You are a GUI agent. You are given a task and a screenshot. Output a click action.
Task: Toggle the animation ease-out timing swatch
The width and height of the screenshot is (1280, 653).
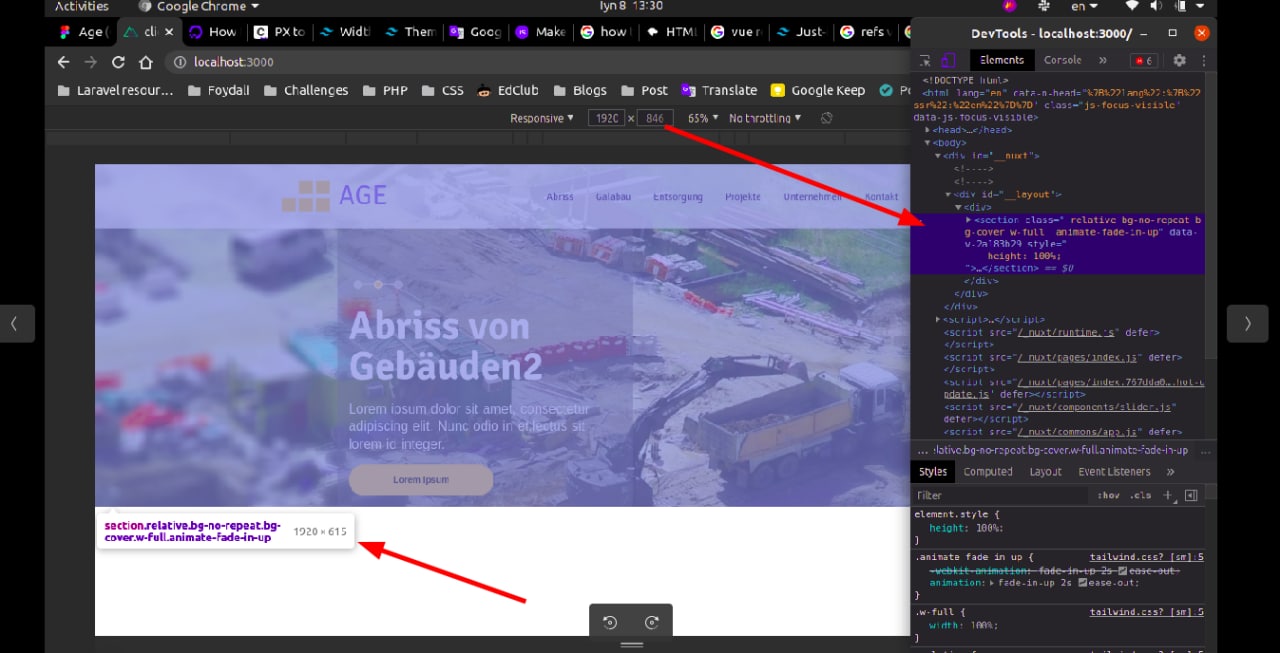point(1083,582)
